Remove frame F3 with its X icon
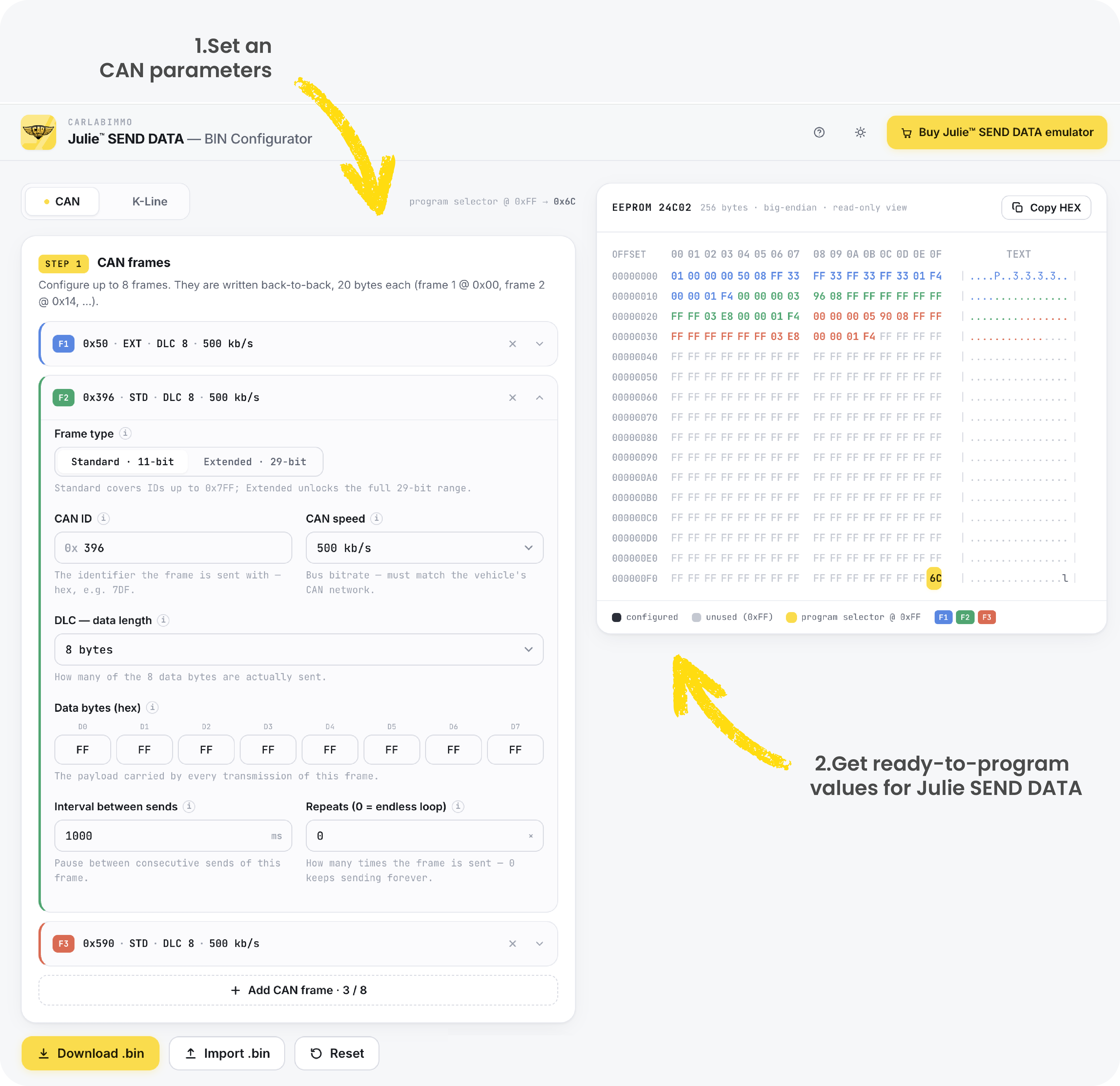Viewport: 1120px width, 1086px height. 513,944
